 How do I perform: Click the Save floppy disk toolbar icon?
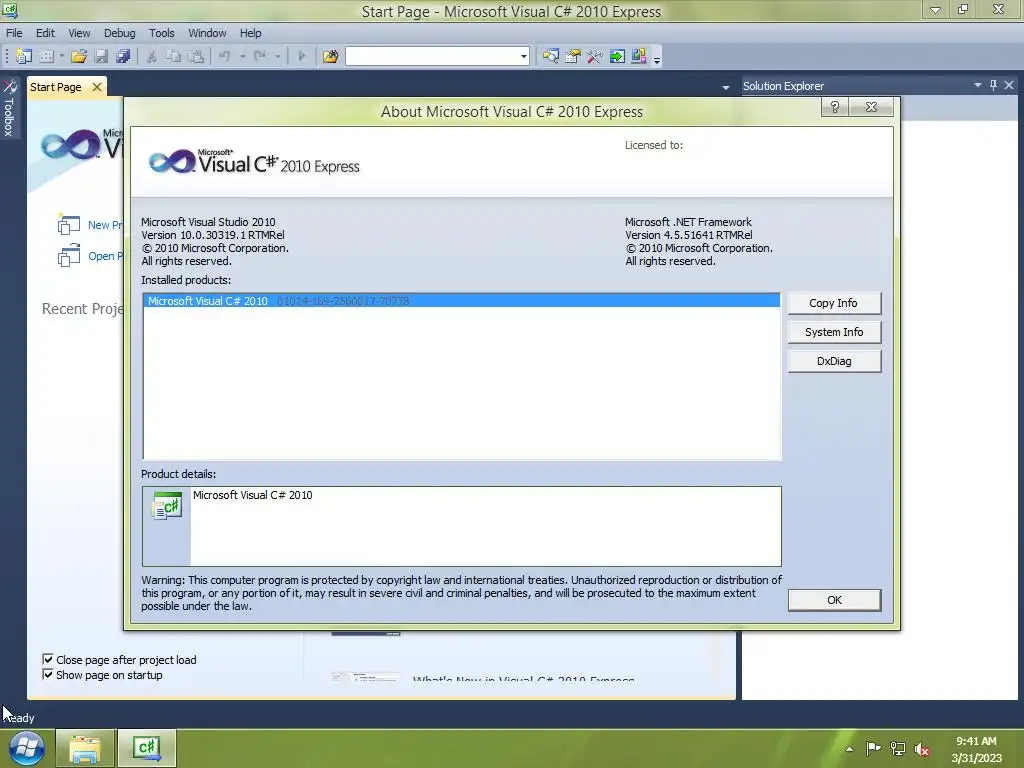point(101,56)
